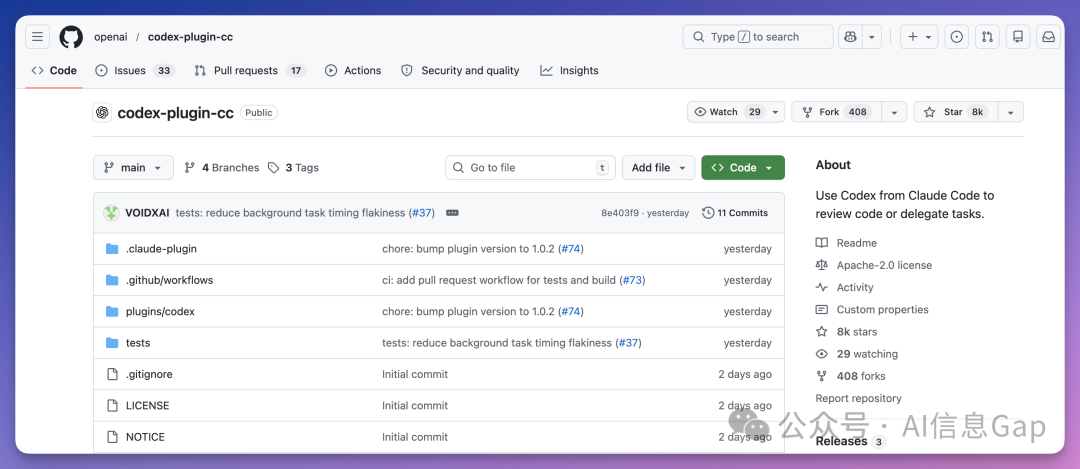Expand the Star lists dropdown arrow
The image size is (1080, 469).
click(x=1010, y=112)
